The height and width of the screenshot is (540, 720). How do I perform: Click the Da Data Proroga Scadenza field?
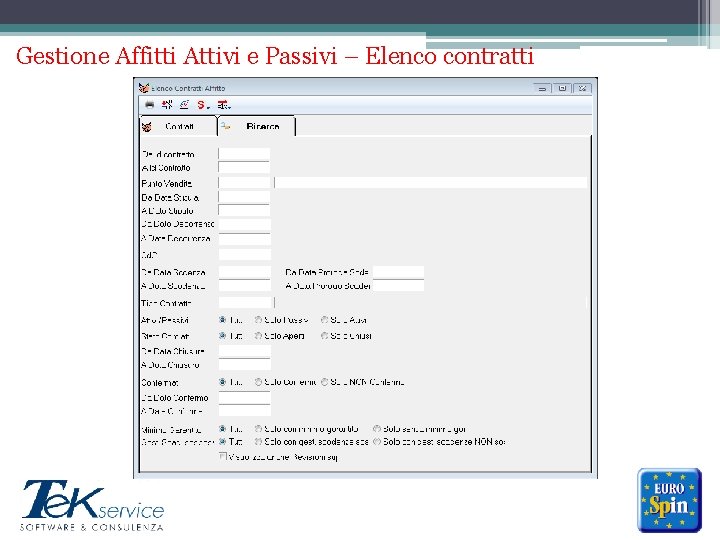pyautogui.click(x=398, y=272)
